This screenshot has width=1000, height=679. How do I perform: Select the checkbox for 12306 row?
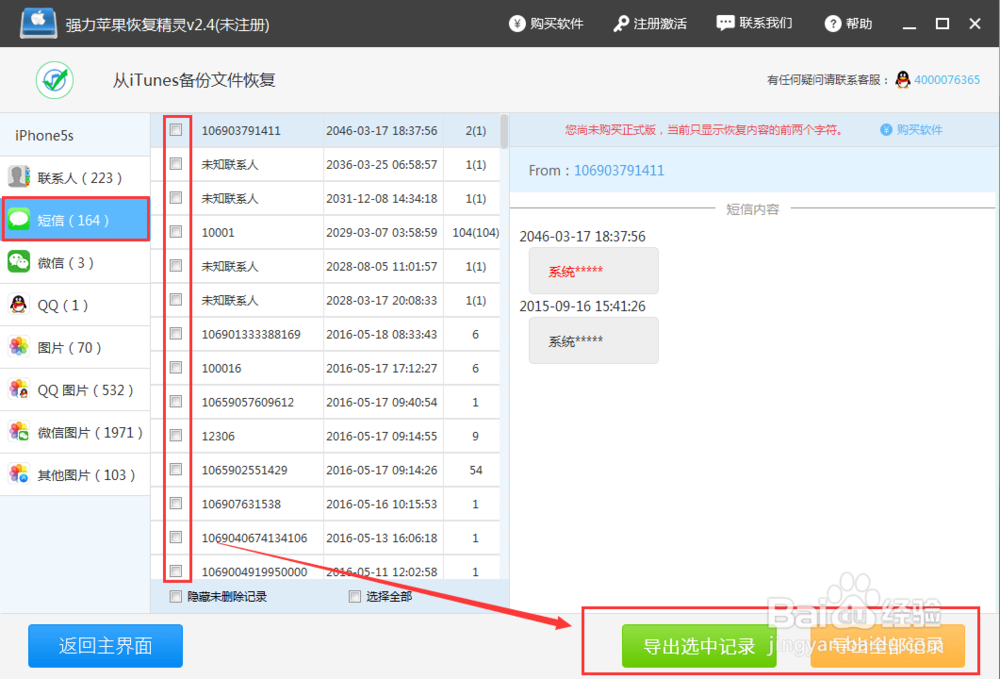(x=176, y=435)
